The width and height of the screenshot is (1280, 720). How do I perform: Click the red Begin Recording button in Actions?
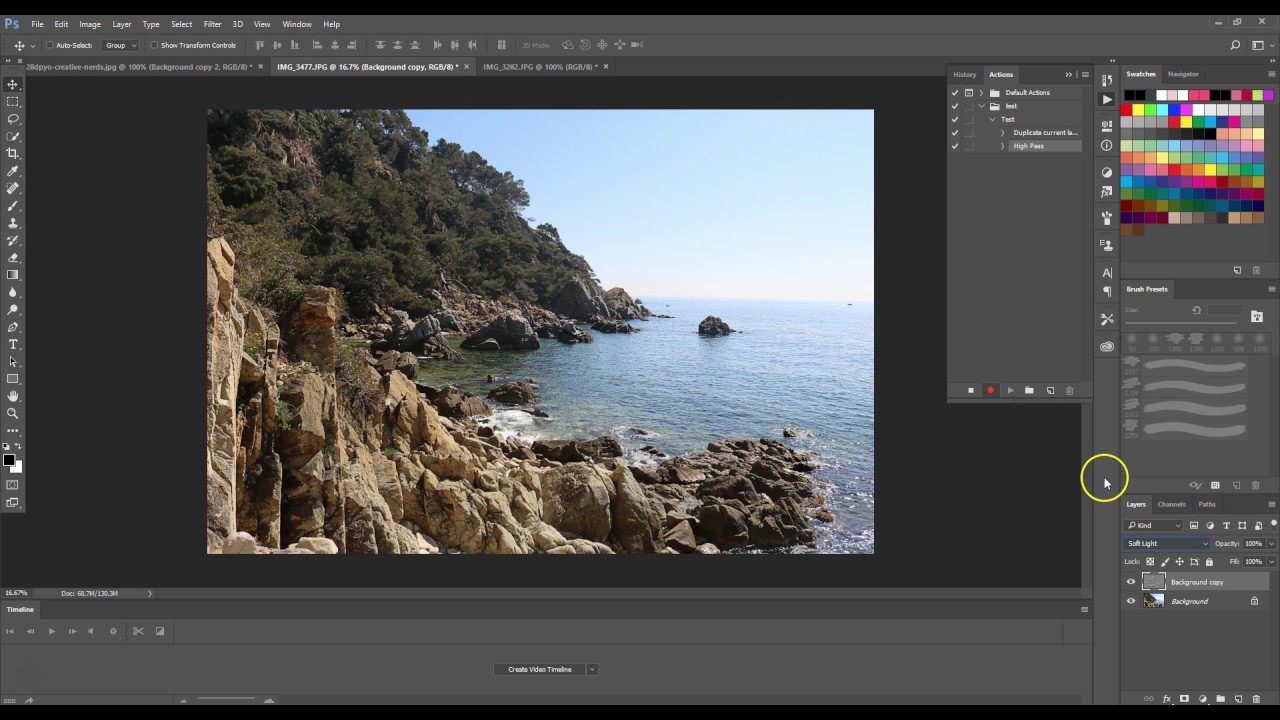pyautogui.click(x=990, y=390)
